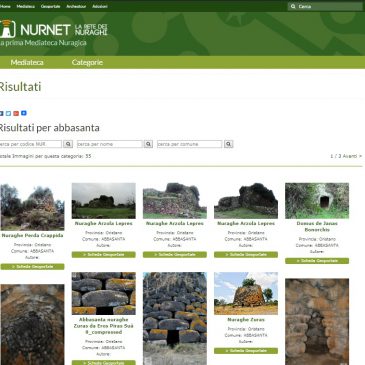Click La prima Mediateca Nuragica tagline
This screenshot has width=365, height=365.
tap(43, 43)
